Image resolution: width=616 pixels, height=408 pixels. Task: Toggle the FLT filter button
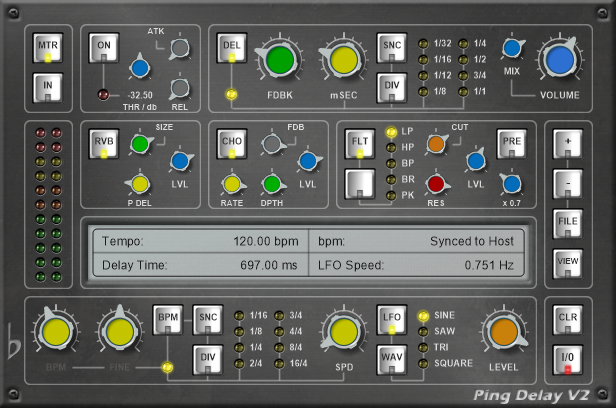coord(359,142)
